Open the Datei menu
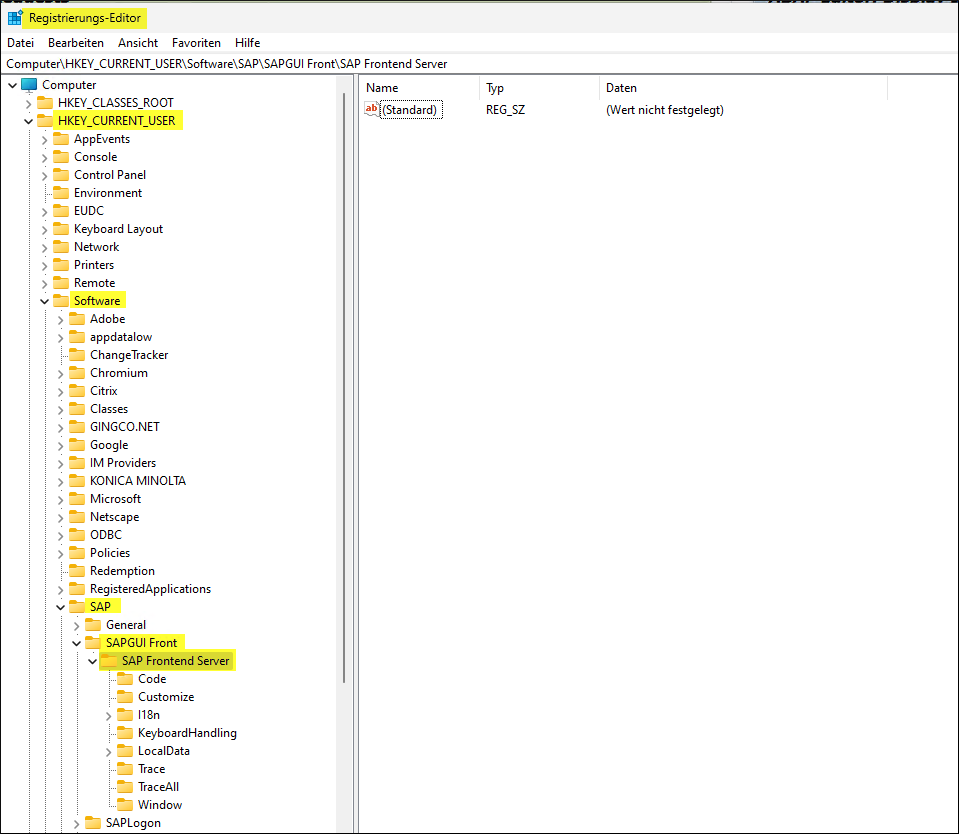 [x=21, y=43]
